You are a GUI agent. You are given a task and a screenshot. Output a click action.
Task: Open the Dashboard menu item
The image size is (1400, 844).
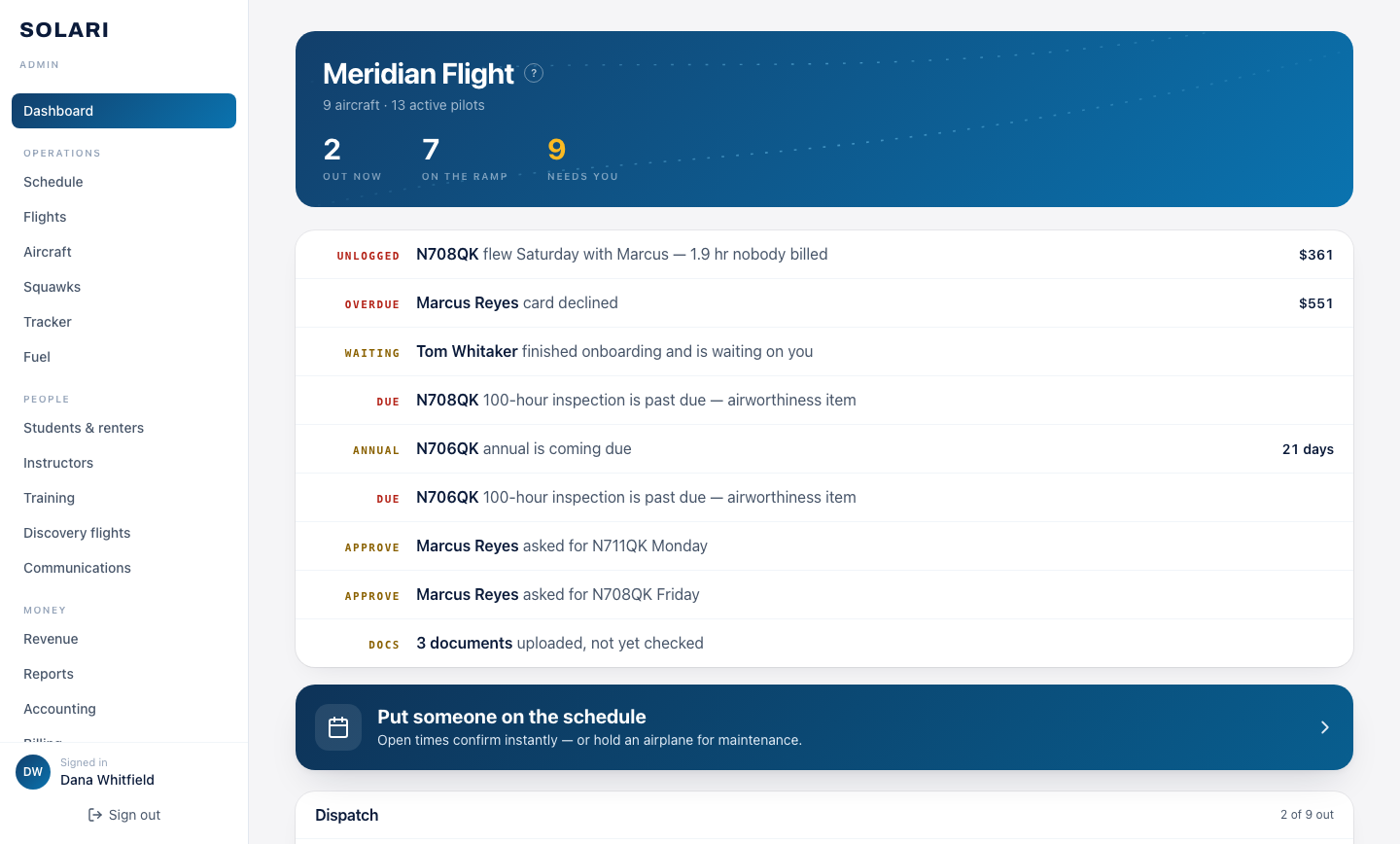(x=123, y=111)
